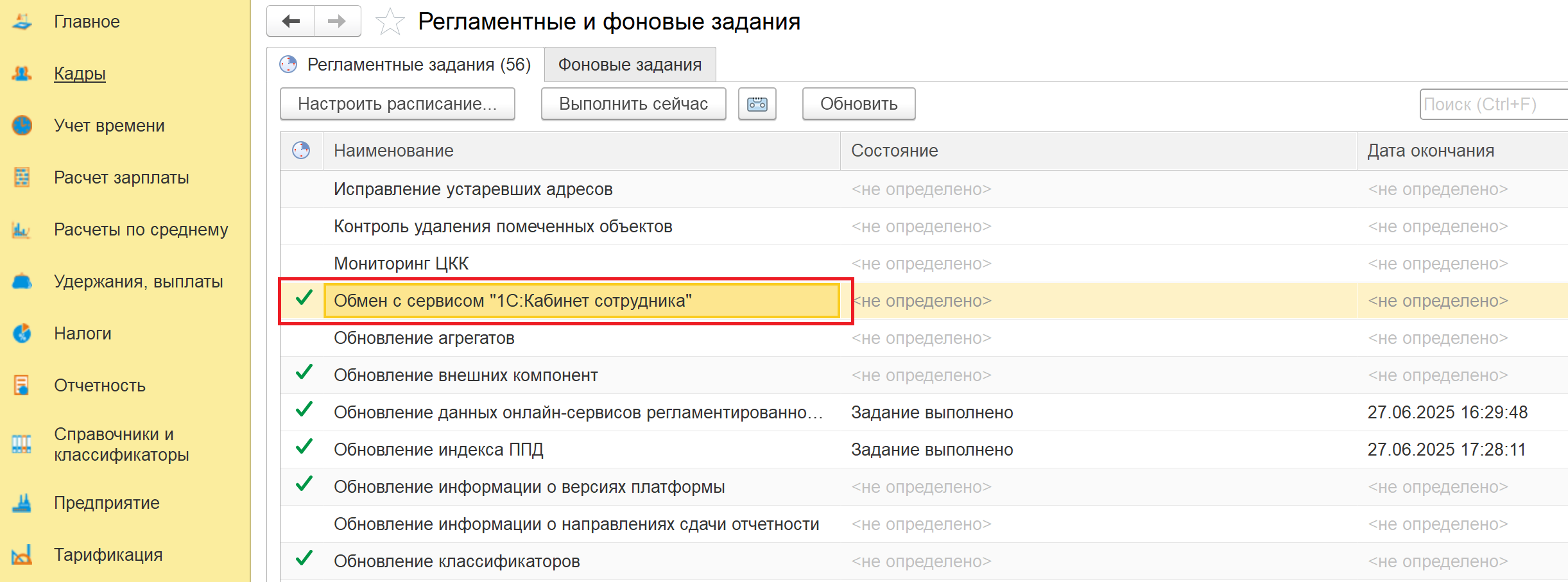Image resolution: width=1568 pixels, height=582 pixels.
Task: Click the Расчет зарплаты calculator icon
Action: click(22, 178)
